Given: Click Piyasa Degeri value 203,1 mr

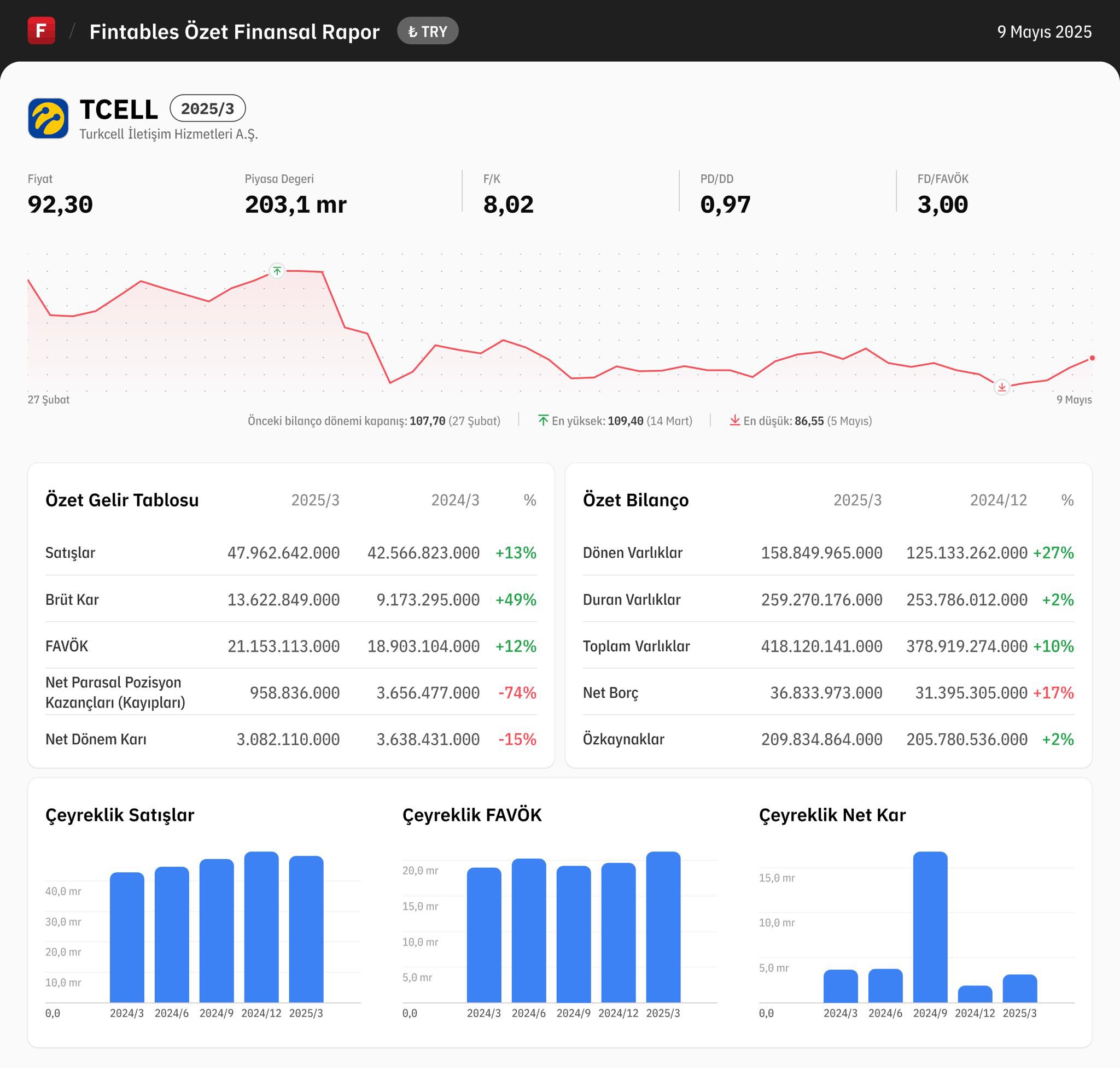Looking at the screenshot, I should pos(295,205).
